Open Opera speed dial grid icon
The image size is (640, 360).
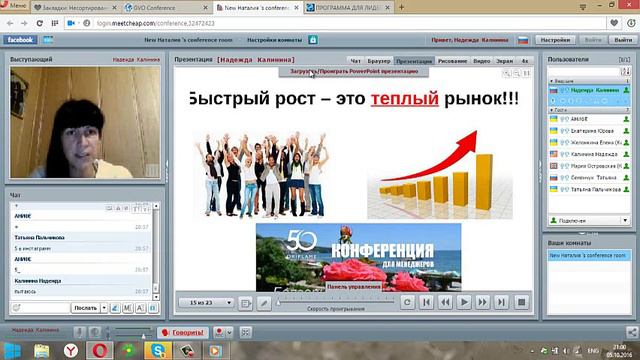(55, 23)
